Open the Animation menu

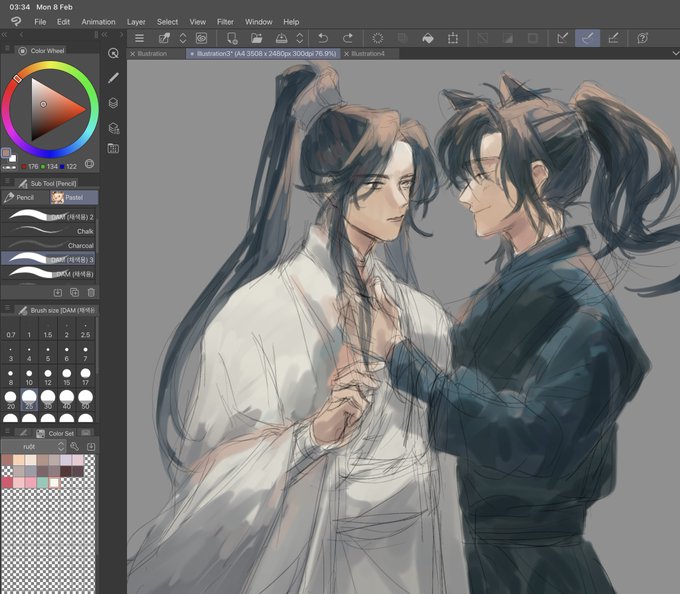pos(98,22)
